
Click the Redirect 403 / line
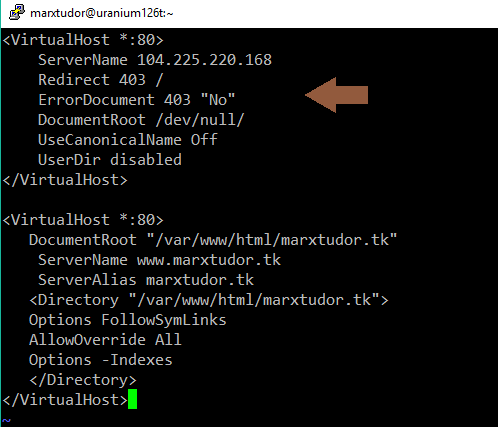point(101,80)
